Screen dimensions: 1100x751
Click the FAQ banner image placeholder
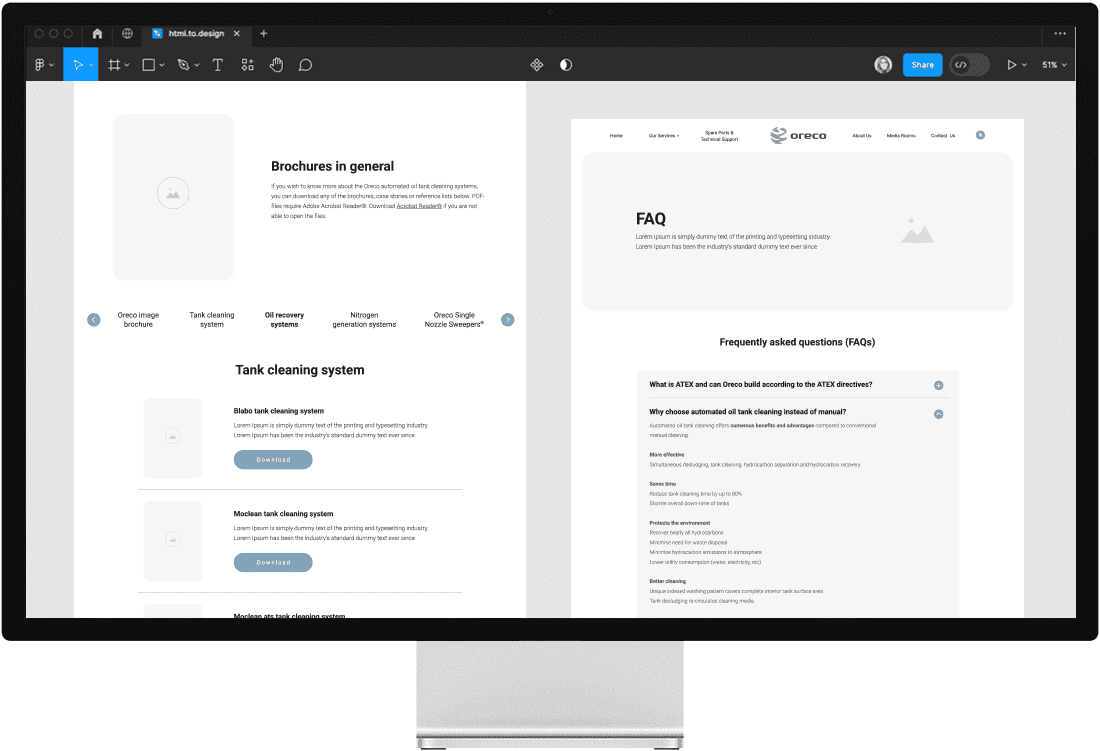(x=917, y=231)
